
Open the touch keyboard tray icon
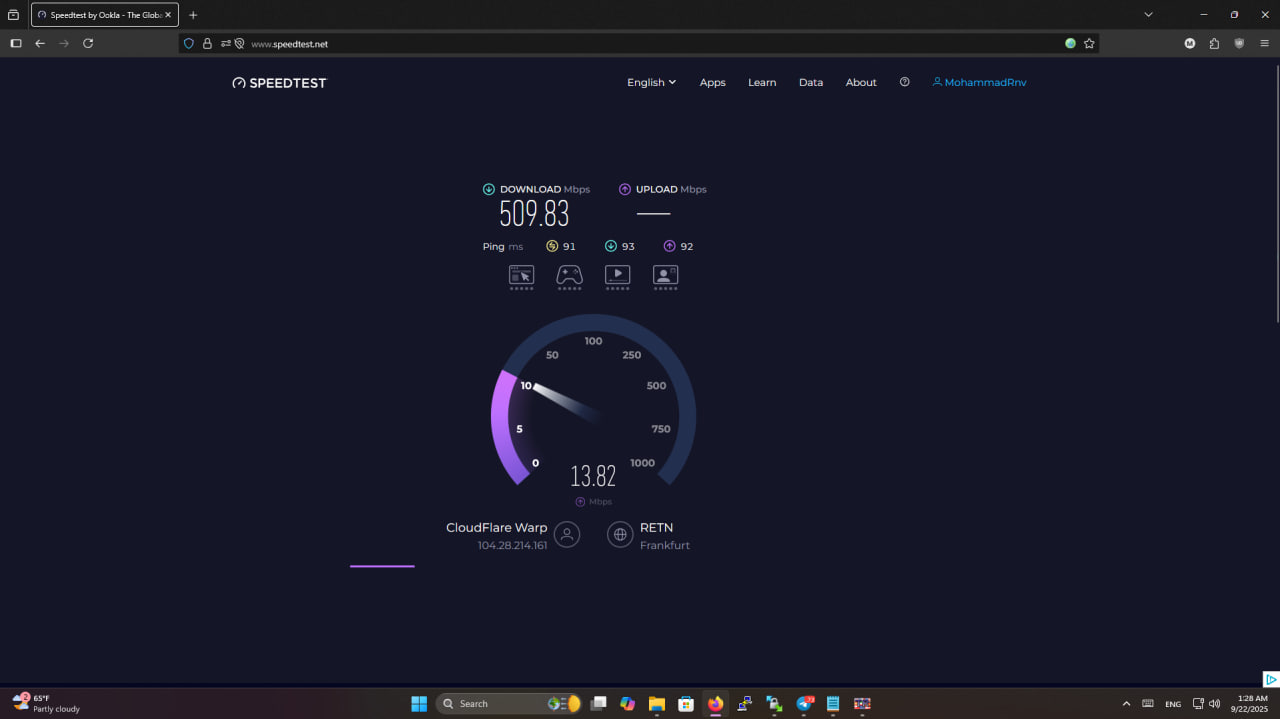pyautogui.click(x=1148, y=704)
